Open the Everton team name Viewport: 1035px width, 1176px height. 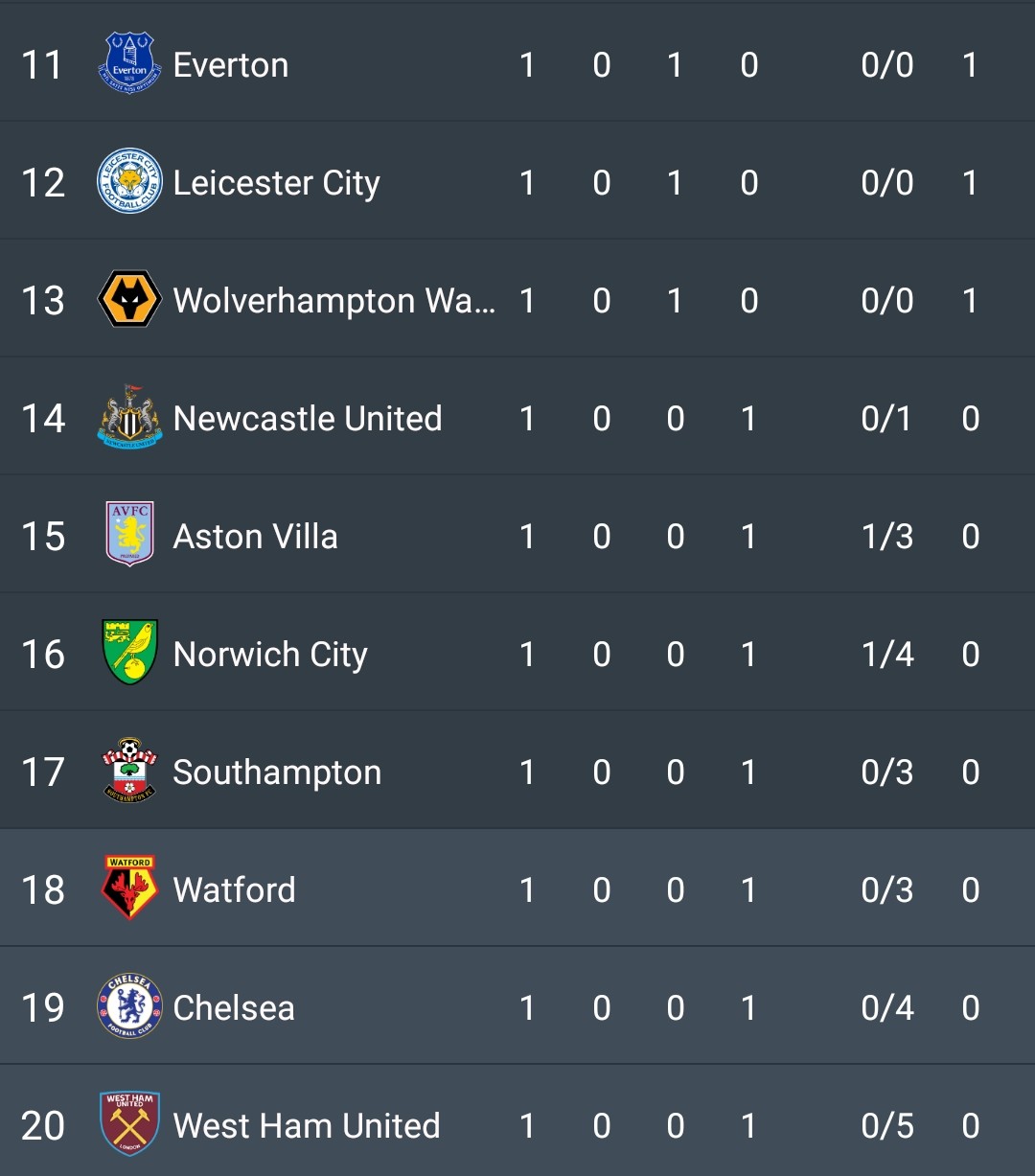click(231, 65)
